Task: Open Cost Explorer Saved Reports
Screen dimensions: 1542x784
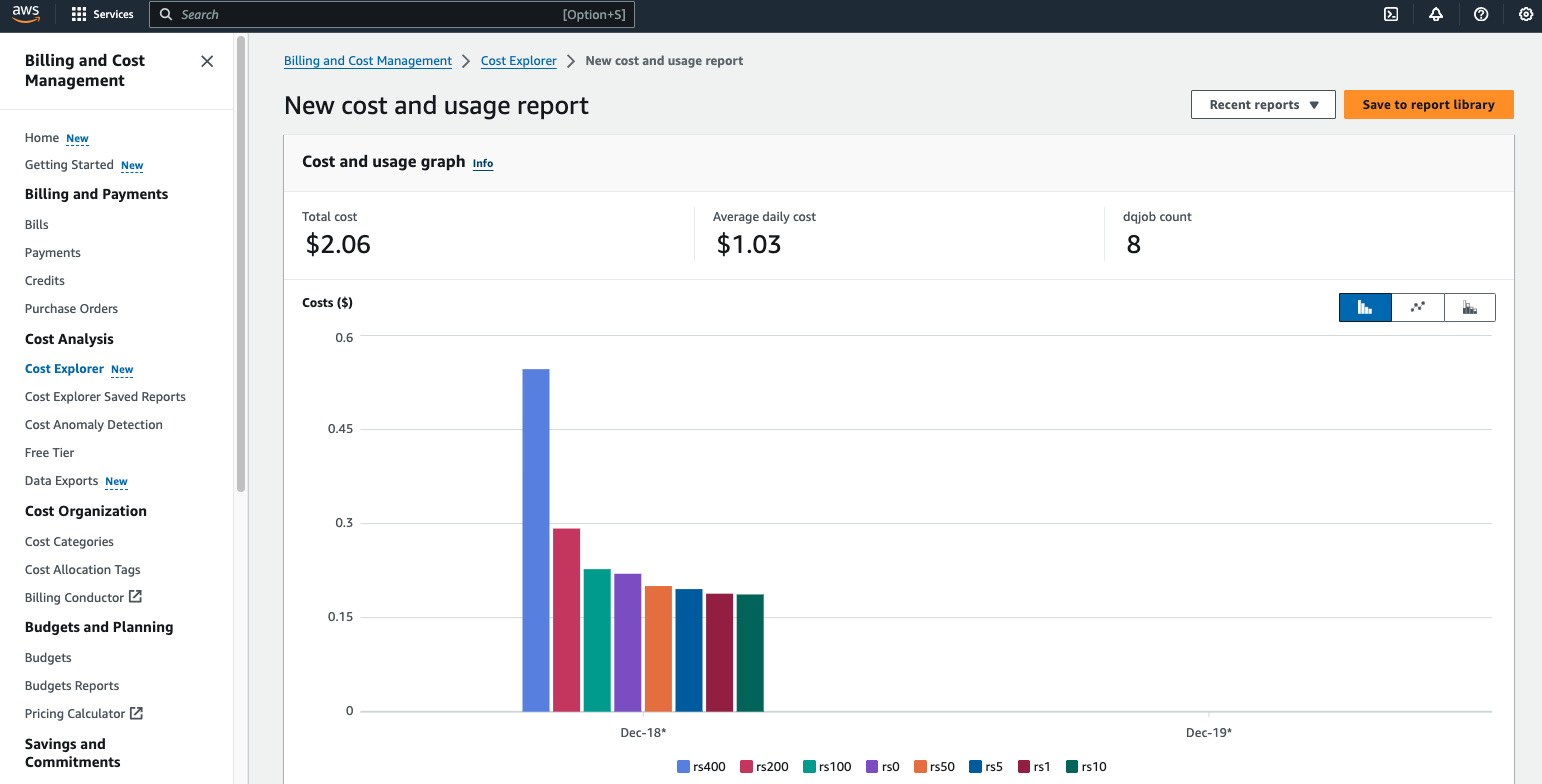Action: coord(105,397)
